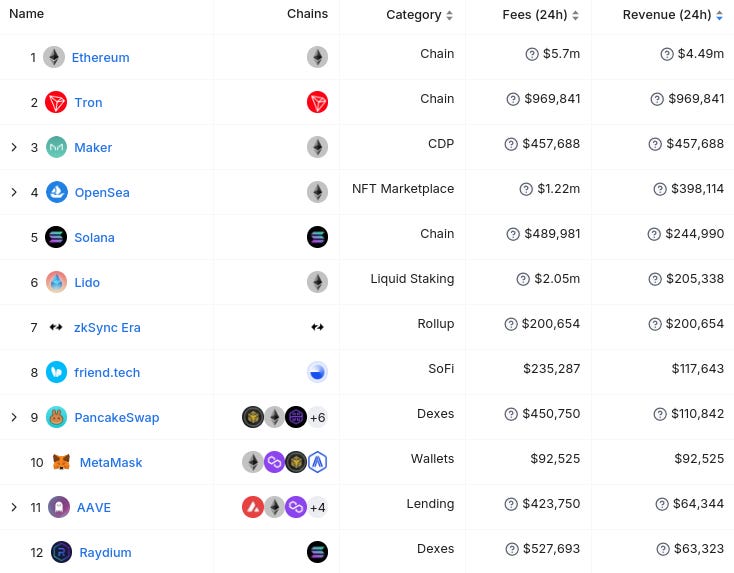Click the Rollup category cell
This screenshot has width=734, height=573.
coord(436,324)
